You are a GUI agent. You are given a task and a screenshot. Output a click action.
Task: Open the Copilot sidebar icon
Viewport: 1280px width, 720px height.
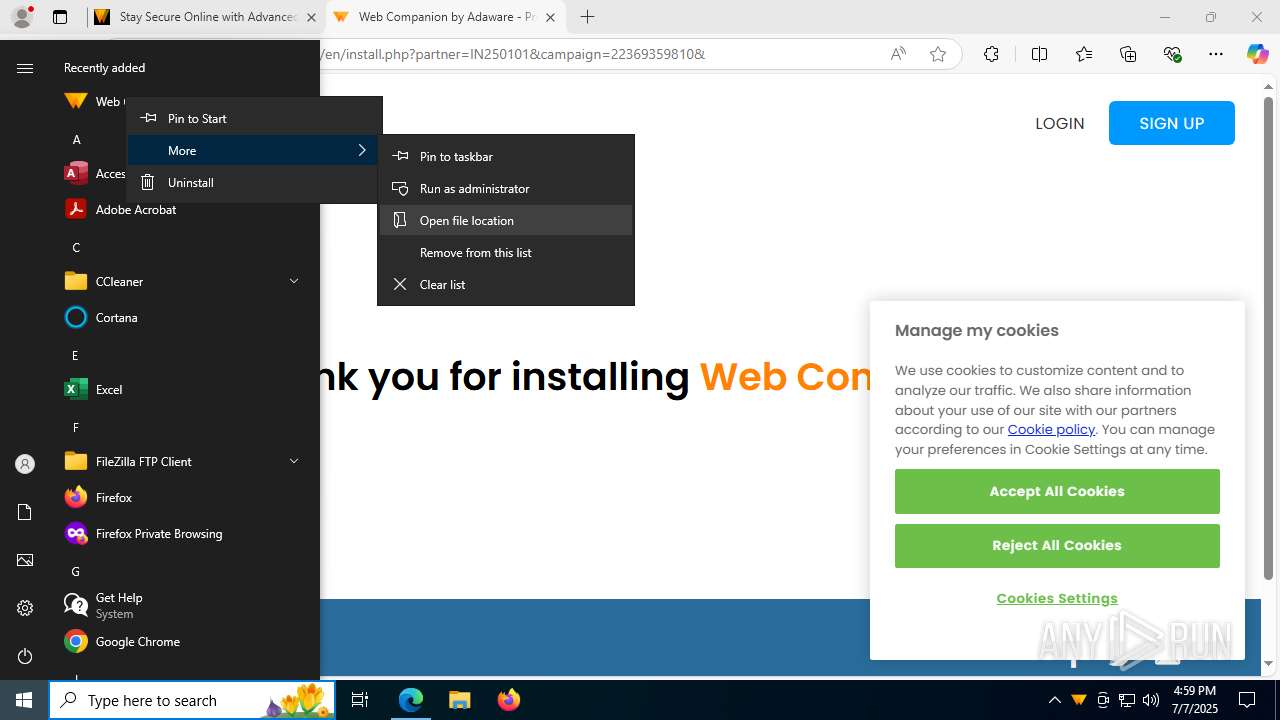[1257, 54]
